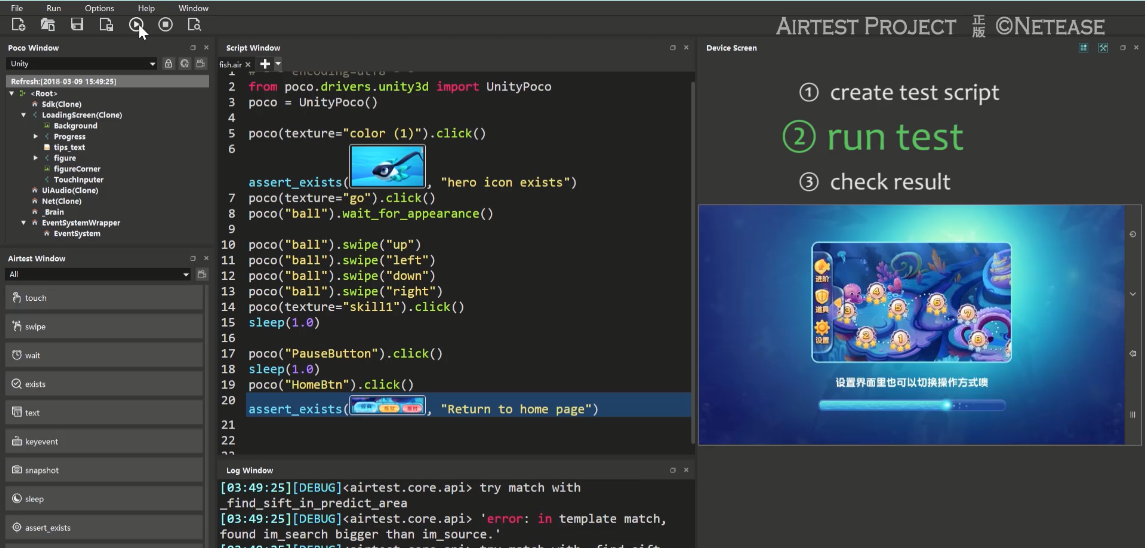Image resolution: width=1145 pixels, height=548 pixels.
Task: Tap the device back arrow icon
Action: click(1133, 354)
